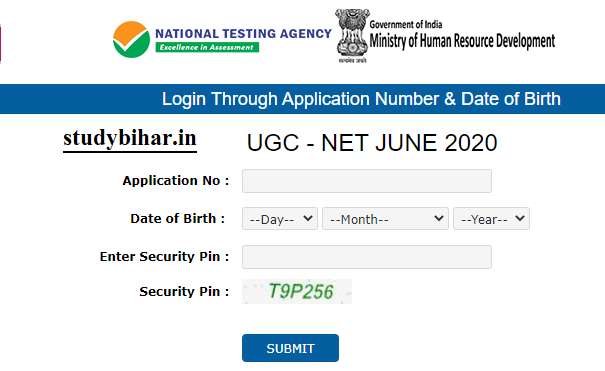
Task: Click the Enter Security Pin label
Action: [164, 256]
